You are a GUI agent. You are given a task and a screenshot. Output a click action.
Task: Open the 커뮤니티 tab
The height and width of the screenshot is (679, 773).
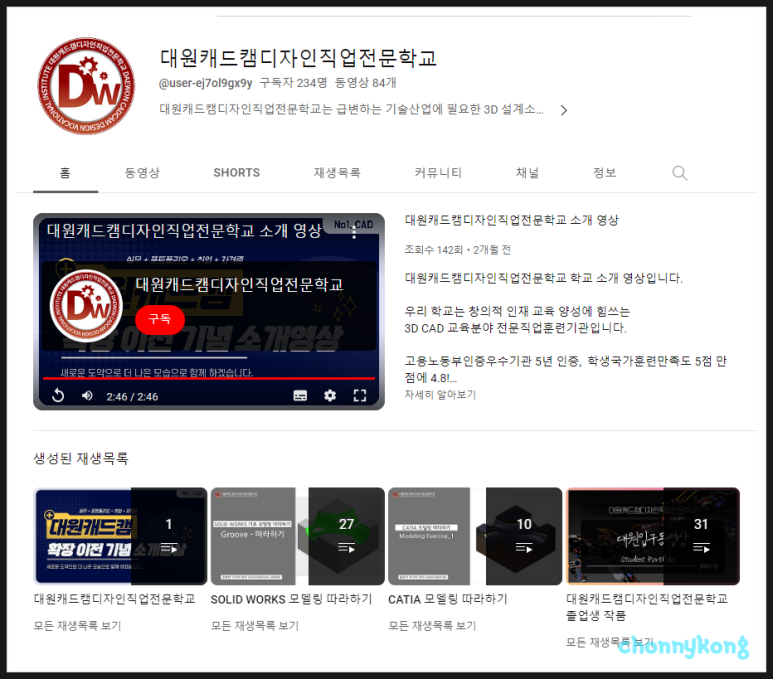click(x=438, y=173)
